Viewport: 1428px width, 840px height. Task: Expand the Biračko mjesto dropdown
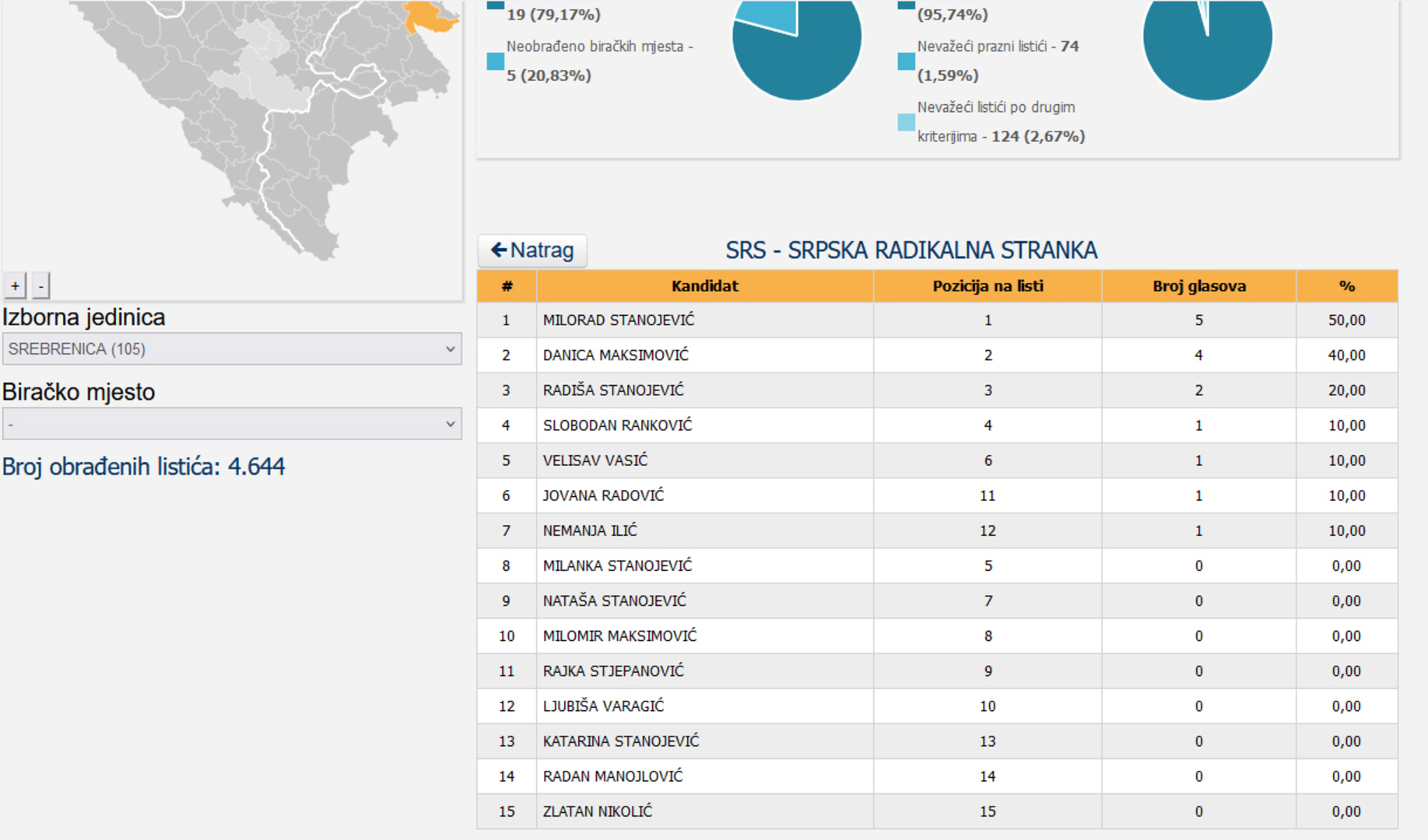[x=232, y=424]
